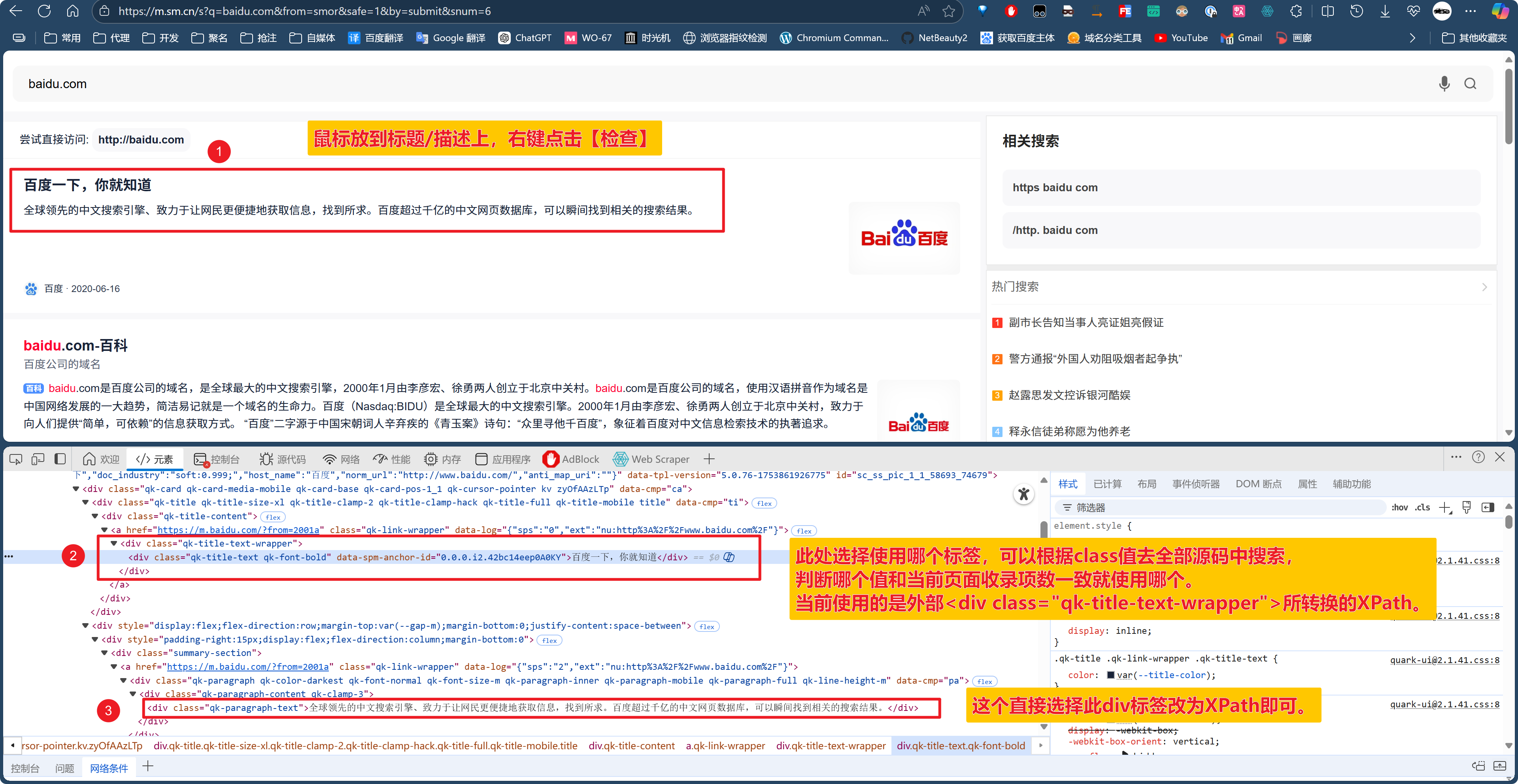
Task: Open the browser home page icon
Action: [x=72, y=11]
